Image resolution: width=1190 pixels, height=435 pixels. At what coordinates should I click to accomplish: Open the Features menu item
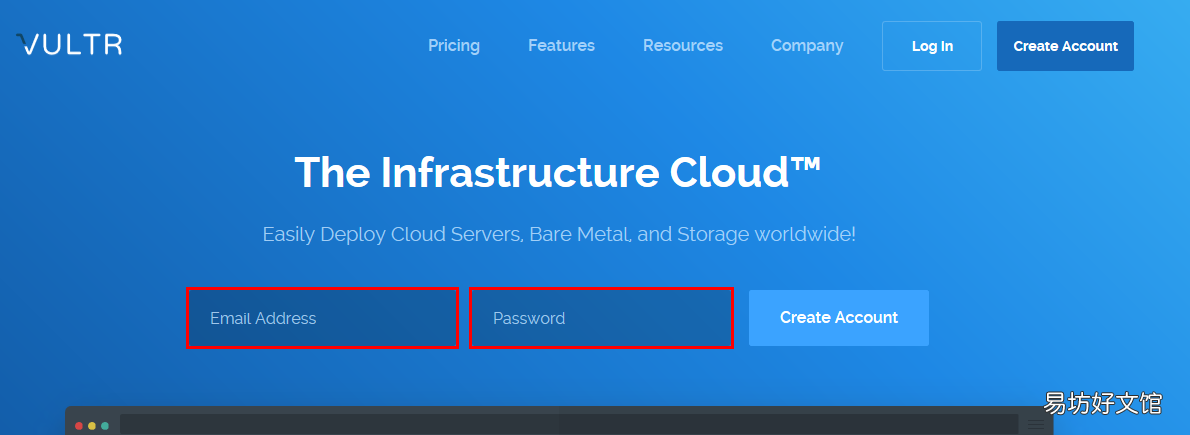tap(562, 46)
